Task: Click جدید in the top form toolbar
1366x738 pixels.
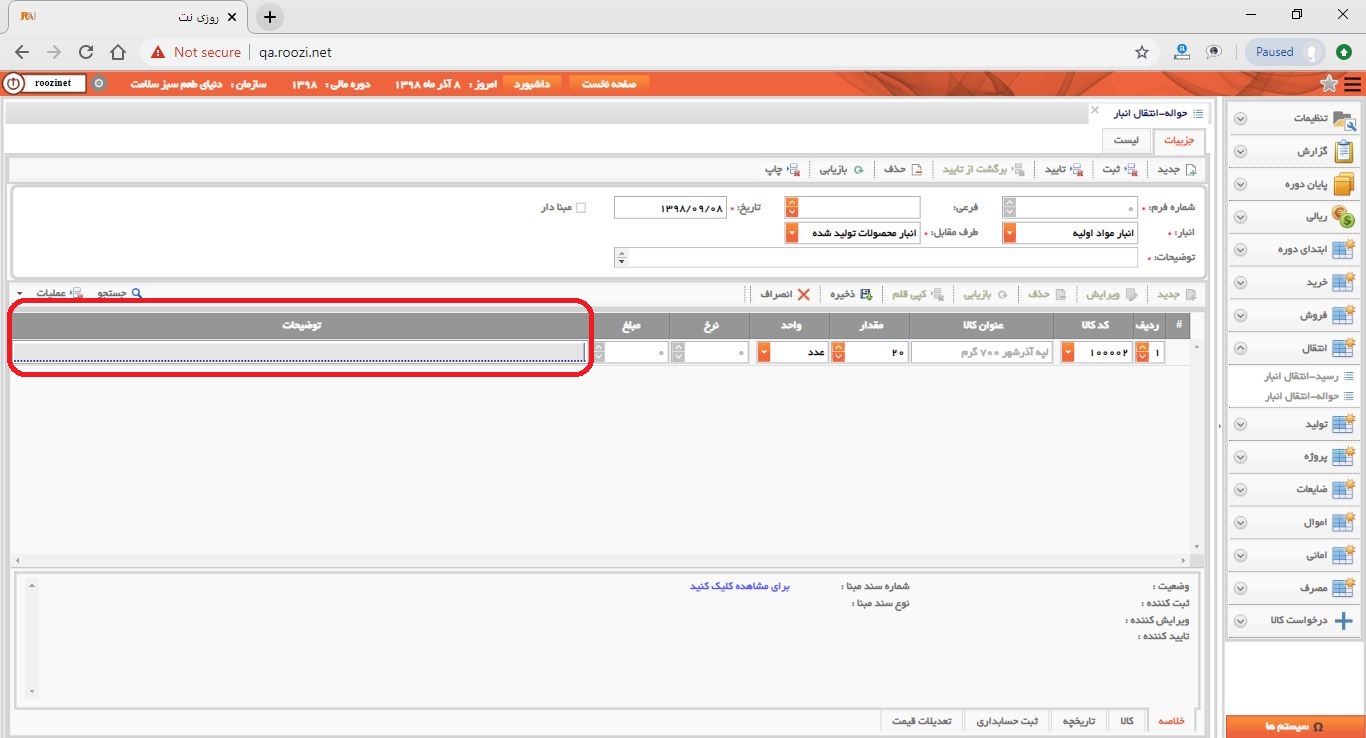Action: pyautogui.click(x=1176, y=169)
